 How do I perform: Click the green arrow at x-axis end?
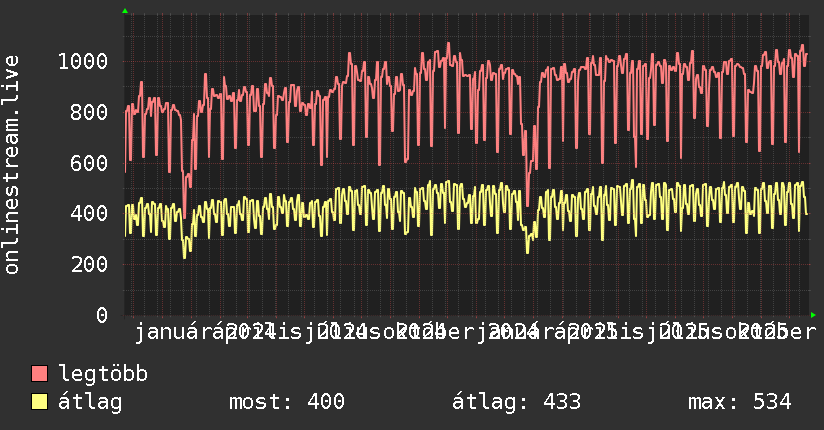tap(813, 315)
